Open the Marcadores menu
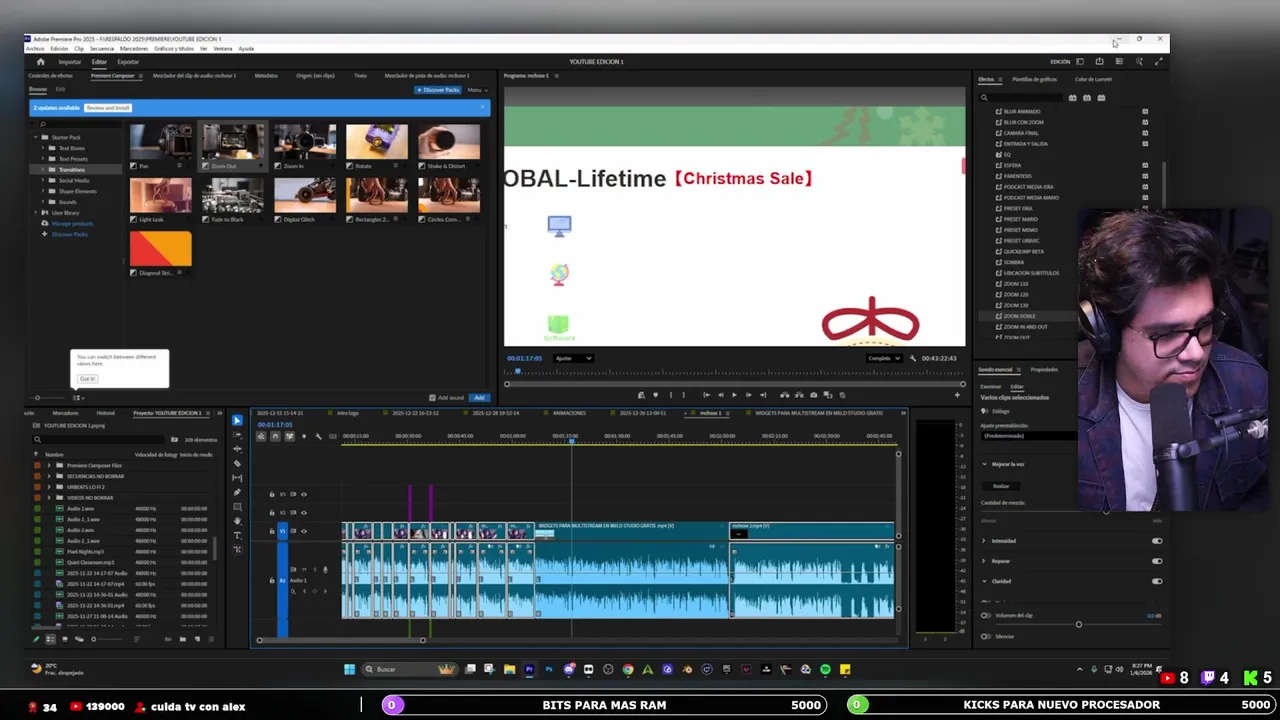1280x720 pixels. coord(134,49)
